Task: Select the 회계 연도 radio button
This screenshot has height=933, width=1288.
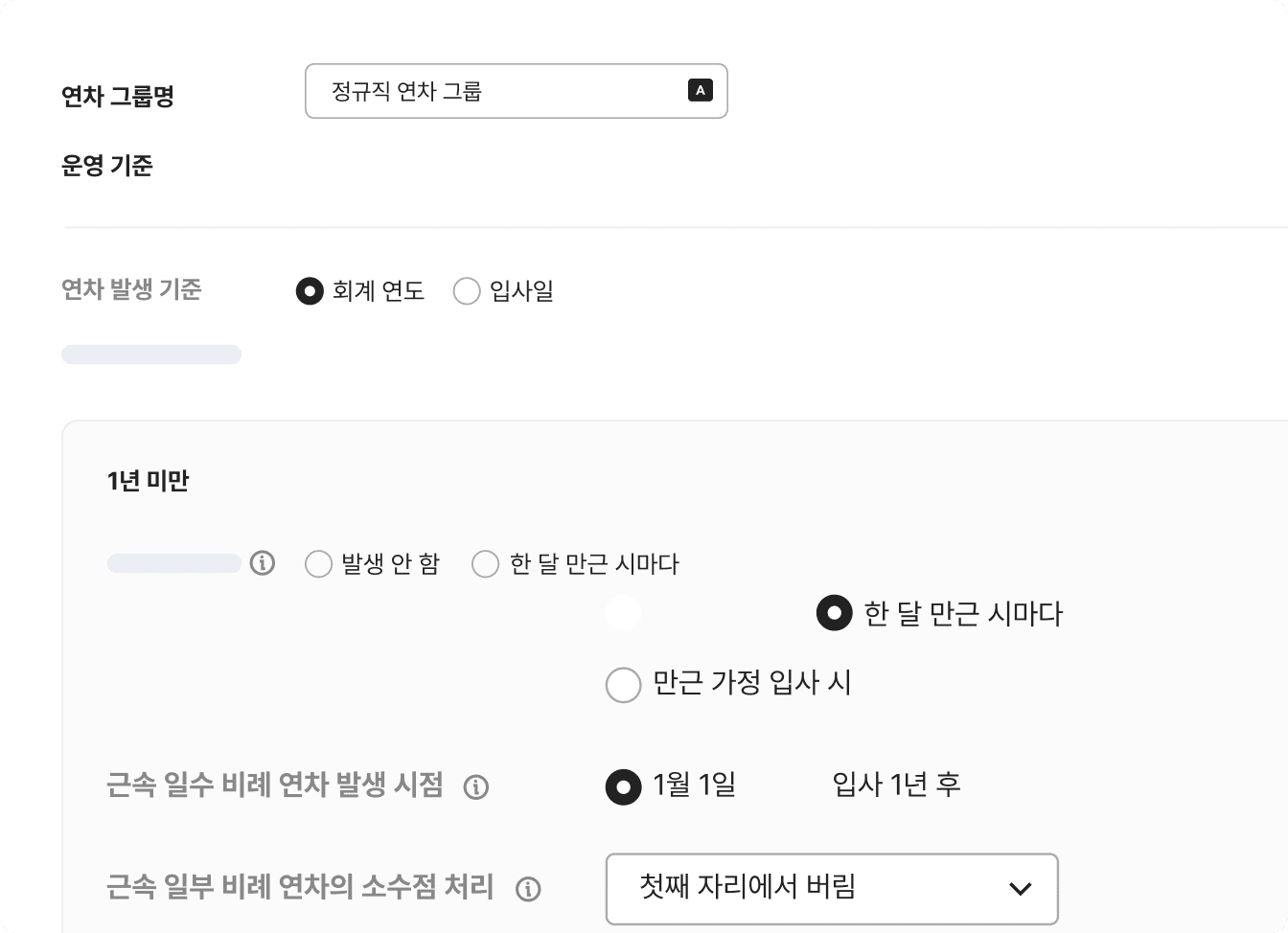Action: (310, 291)
